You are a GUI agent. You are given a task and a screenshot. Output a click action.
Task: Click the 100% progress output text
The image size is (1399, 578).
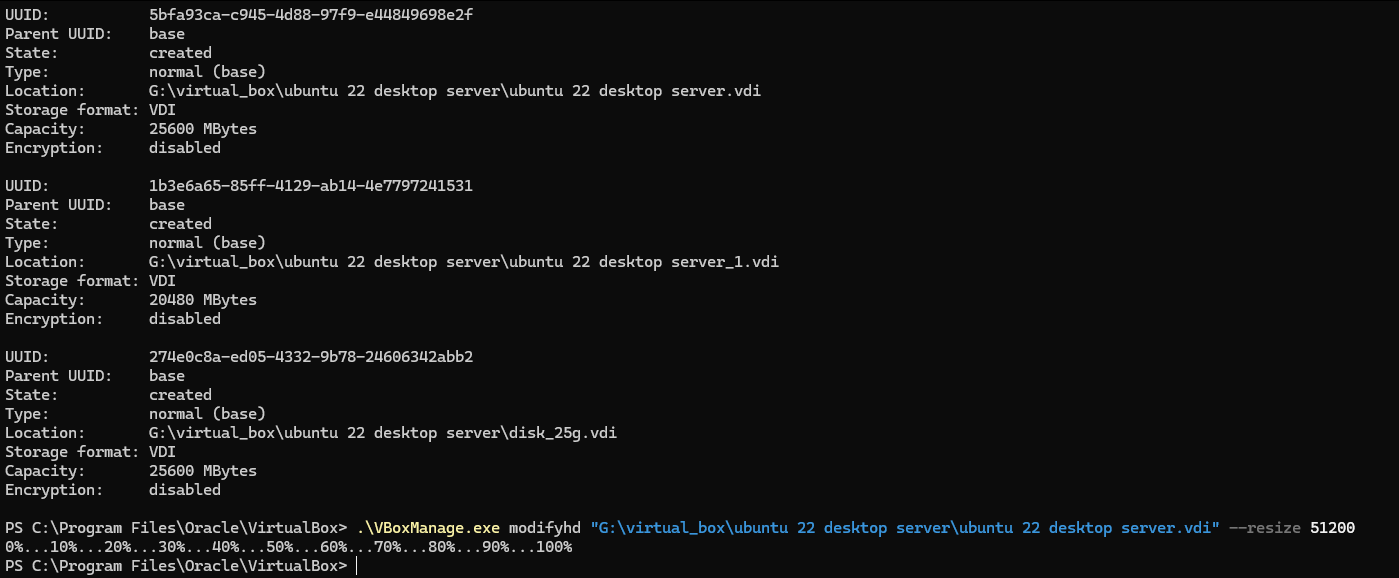(x=553, y=547)
